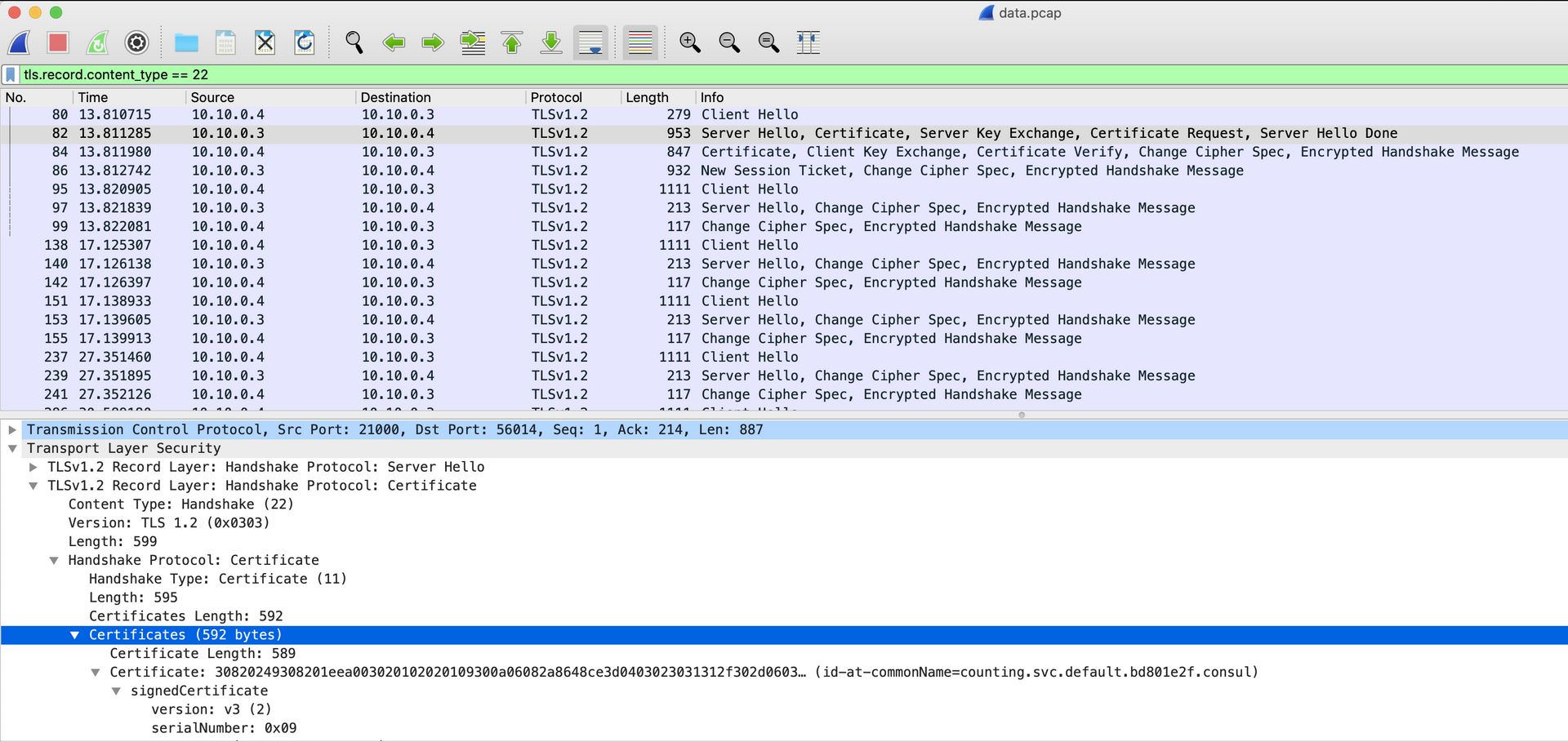1568x742 pixels.
Task: Open capture options gear icon
Action: point(136,42)
